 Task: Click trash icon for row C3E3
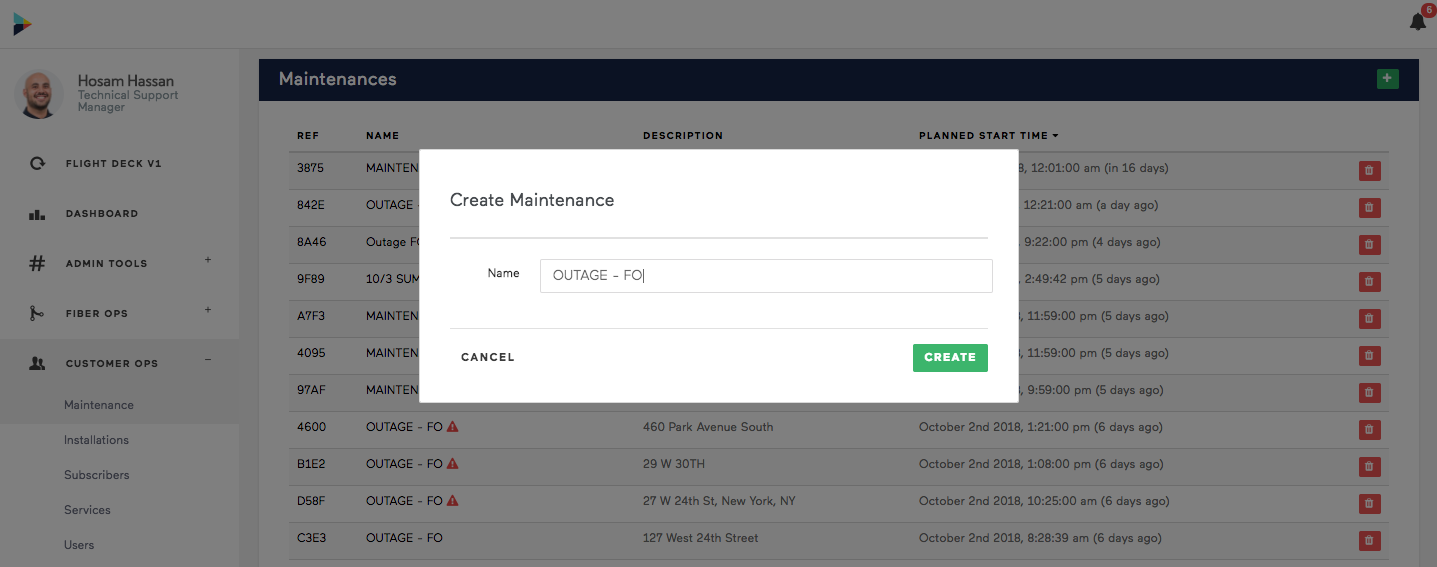(1369, 540)
